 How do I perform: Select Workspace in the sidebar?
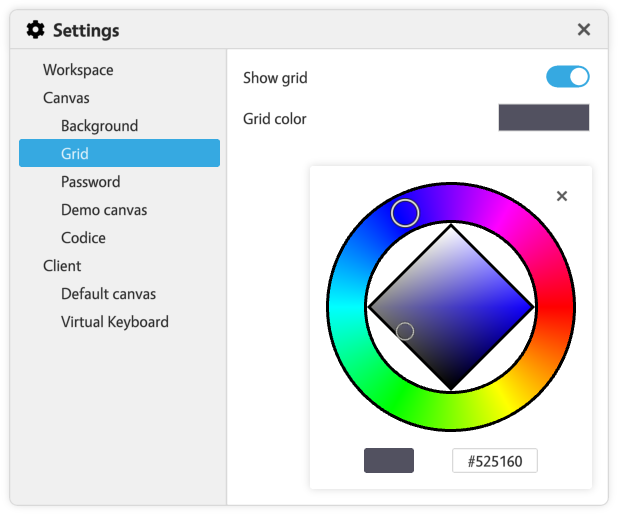coord(78,70)
